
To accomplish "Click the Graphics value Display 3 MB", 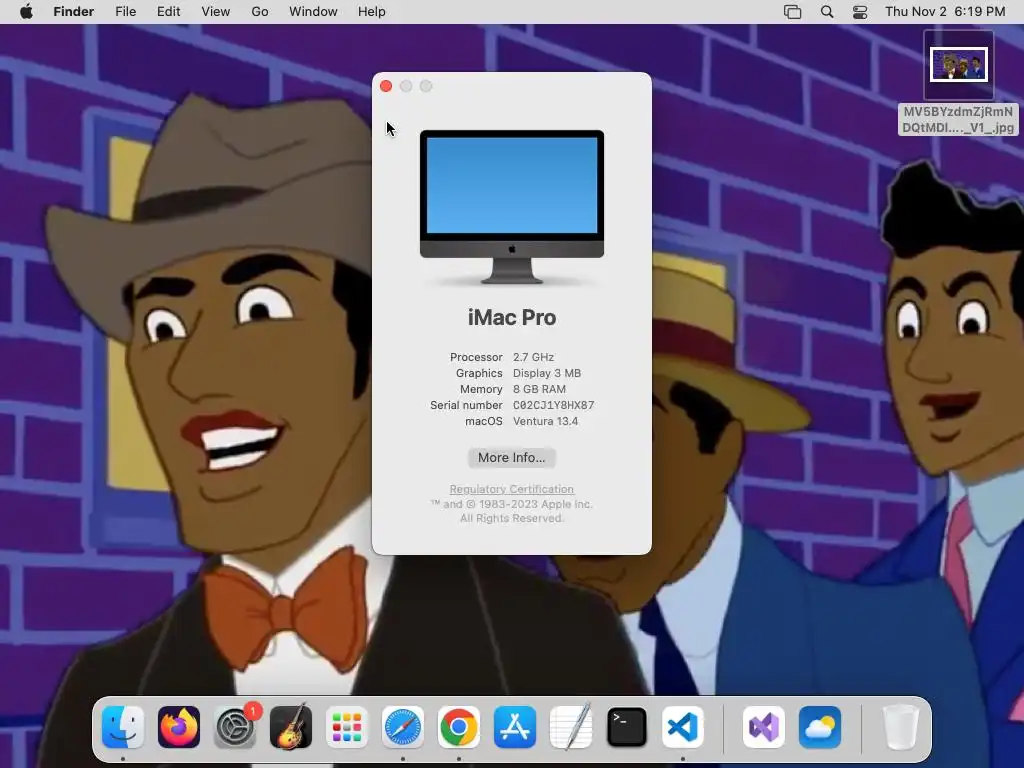I will (x=547, y=374).
